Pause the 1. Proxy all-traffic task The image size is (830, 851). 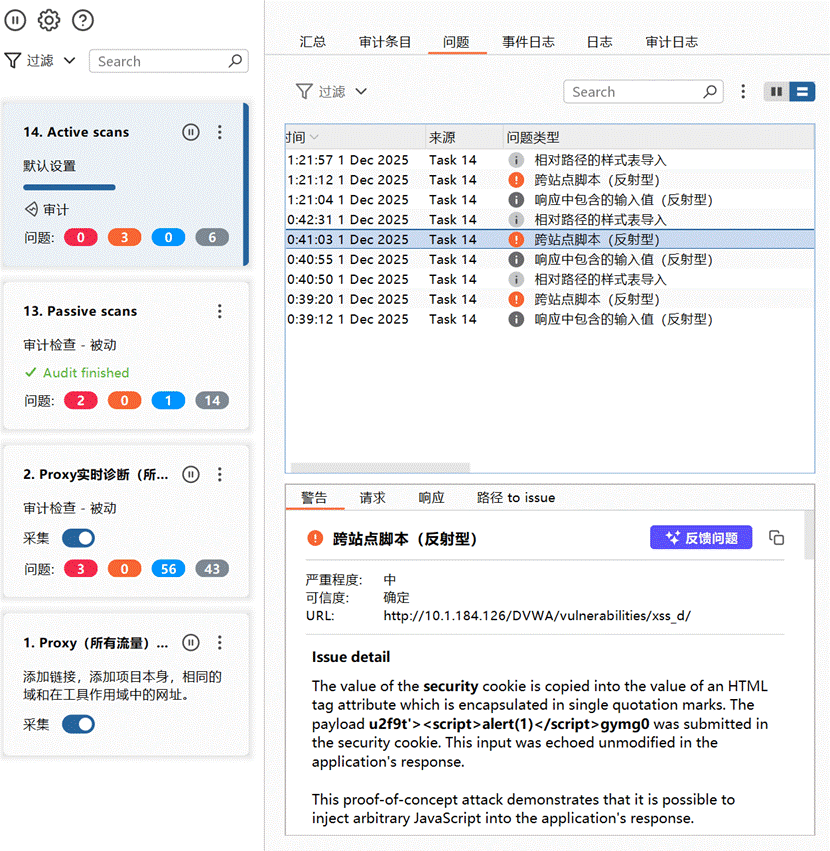tap(191, 643)
